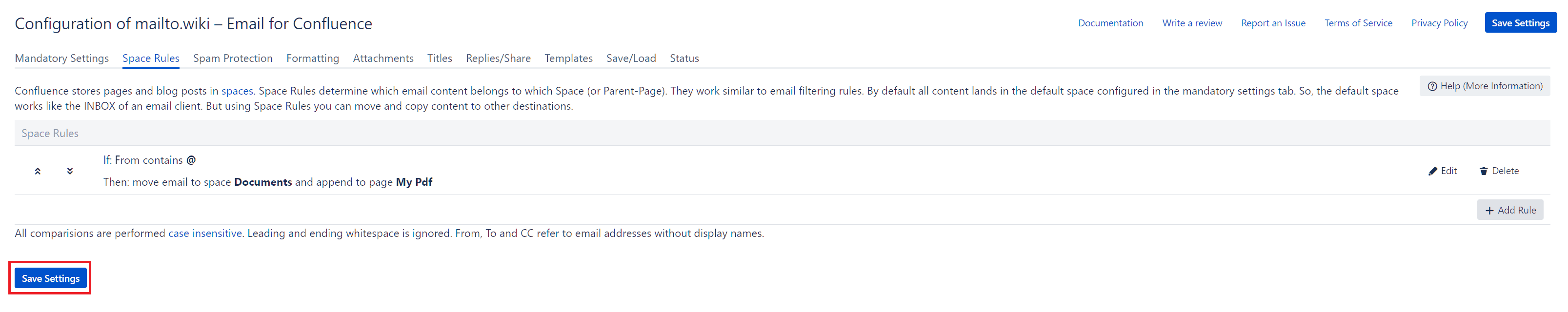This screenshot has width=1568, height=312.
Task: Delete the From contains @ rule
Action: click(x=1499, y=171)
